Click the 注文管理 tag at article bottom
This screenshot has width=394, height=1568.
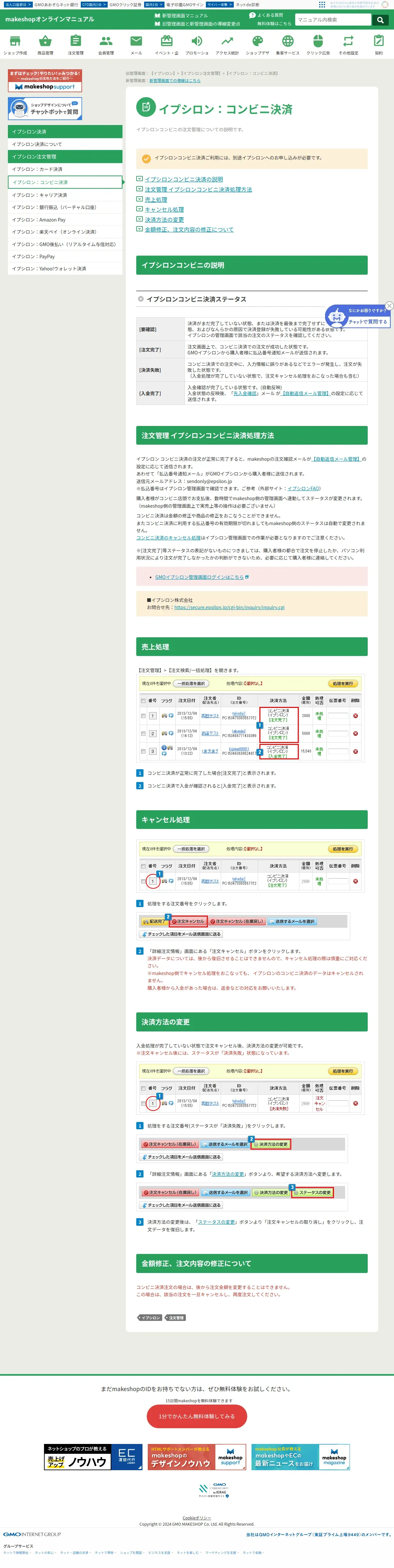[x=175, y=1318]
